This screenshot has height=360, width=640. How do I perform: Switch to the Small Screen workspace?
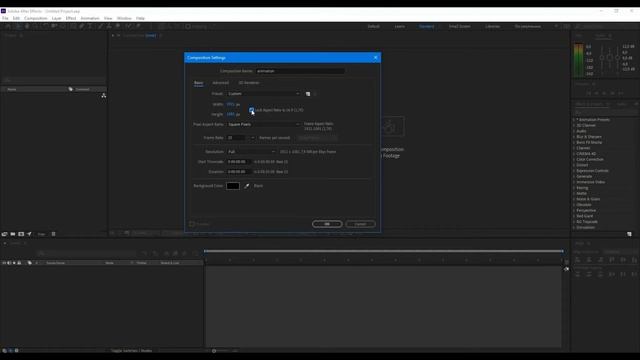(460, 27)
